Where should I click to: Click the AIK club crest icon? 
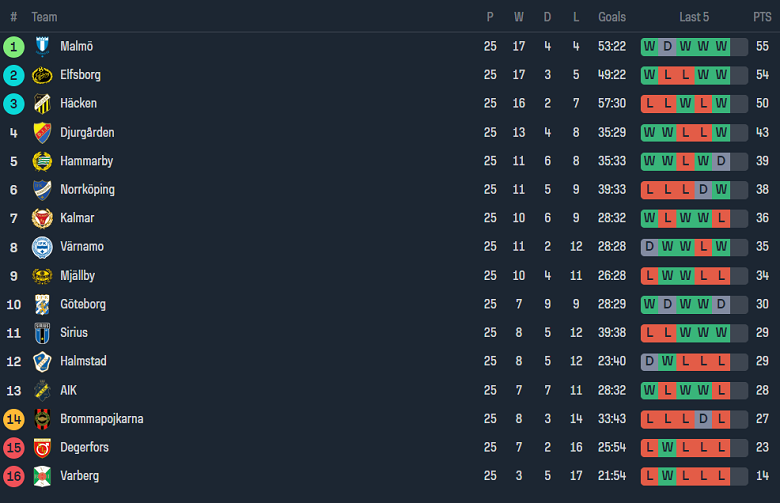pos(42,390)
